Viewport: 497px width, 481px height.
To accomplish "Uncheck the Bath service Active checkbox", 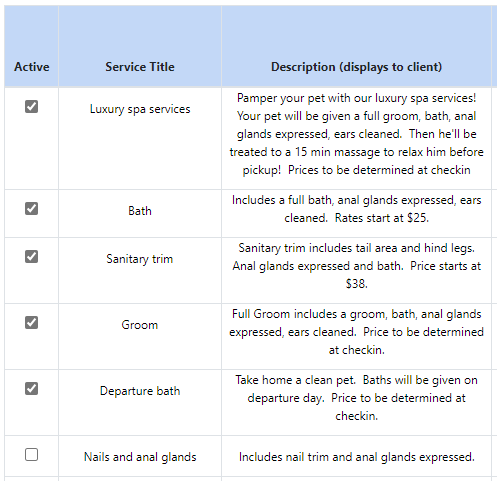I will (31, 209).
